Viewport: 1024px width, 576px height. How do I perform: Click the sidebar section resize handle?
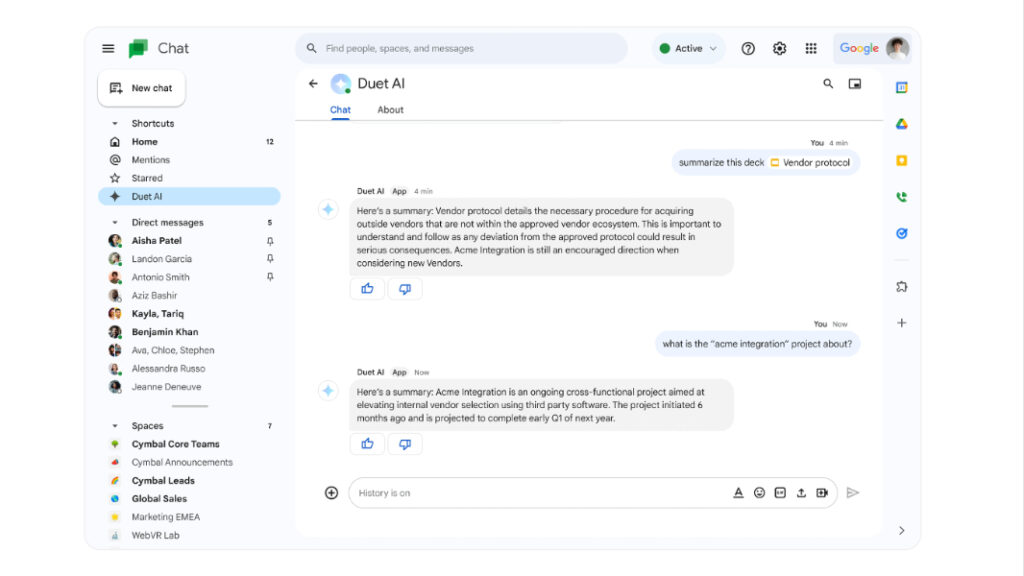point(190,406)
